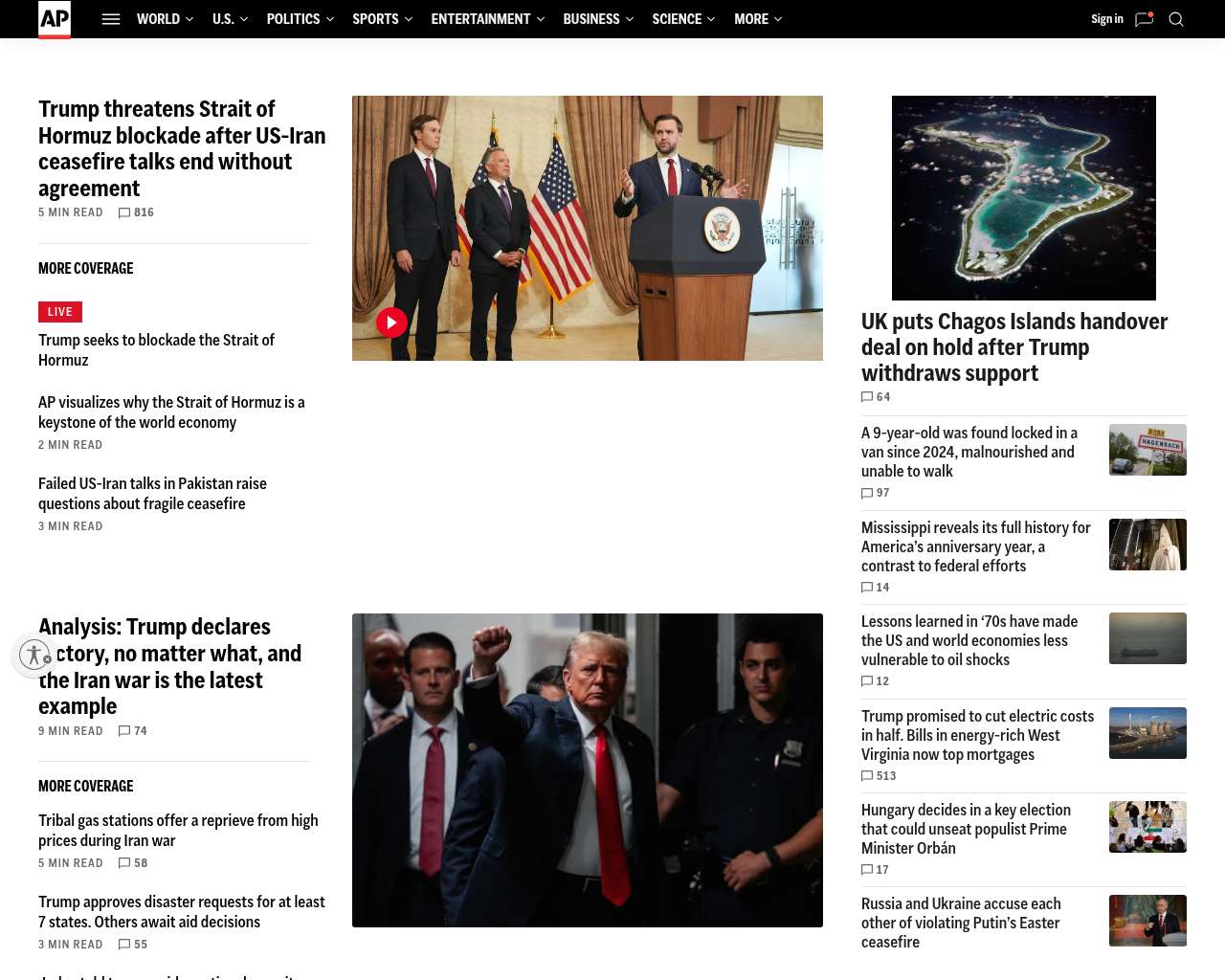This screenshot has width=1225, height=980.
Task: Open the notifications chat icon in header
Action: point(1144,19)
